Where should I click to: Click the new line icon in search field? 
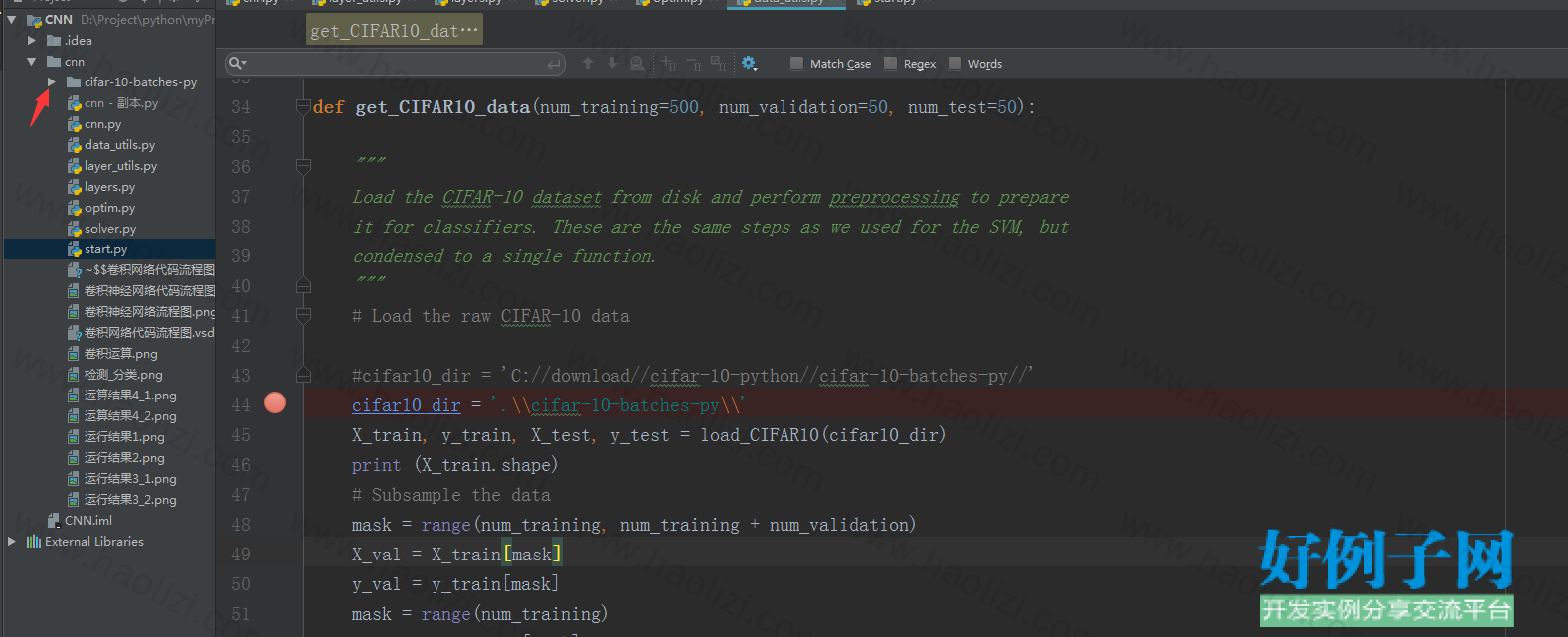pyautogui.click(x=555, y=64)
